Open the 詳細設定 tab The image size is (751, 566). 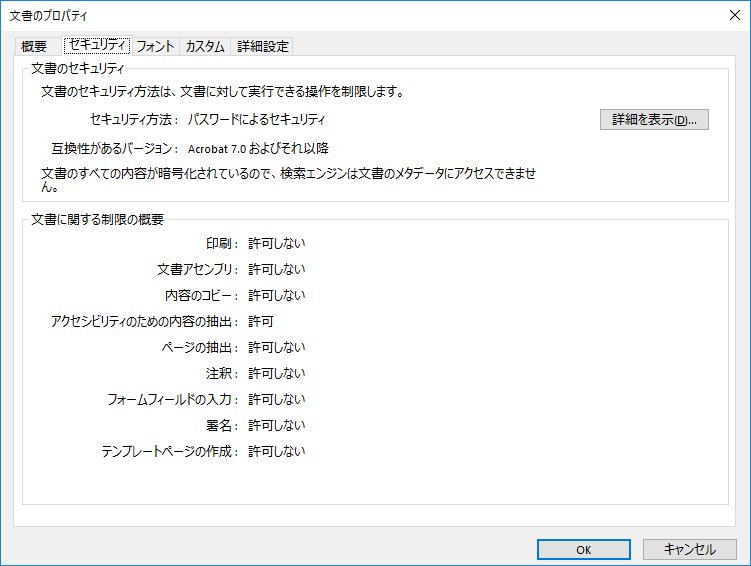point(262,46)
